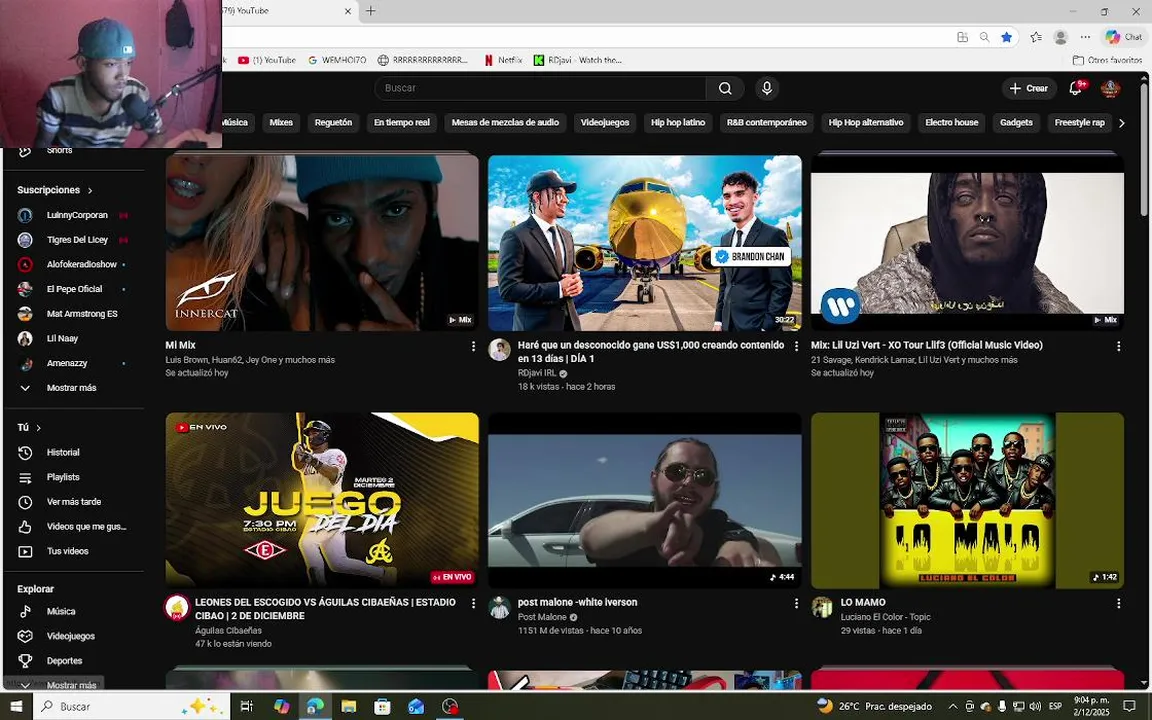Open Edge settings and more menu
Image resolution: width=1152 pixels, height=720 pixels.
(1085, 37)
